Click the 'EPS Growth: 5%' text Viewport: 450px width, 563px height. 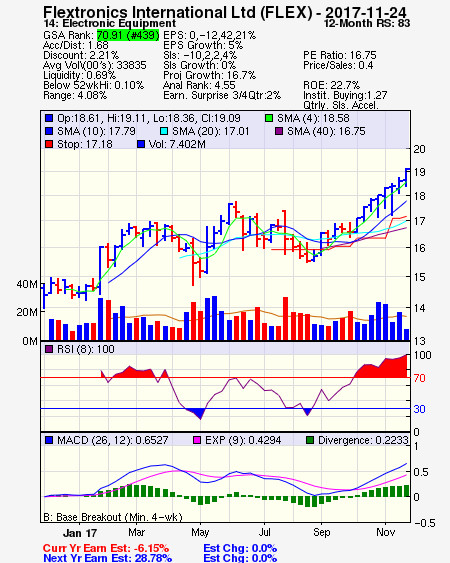tap(203, 45)
